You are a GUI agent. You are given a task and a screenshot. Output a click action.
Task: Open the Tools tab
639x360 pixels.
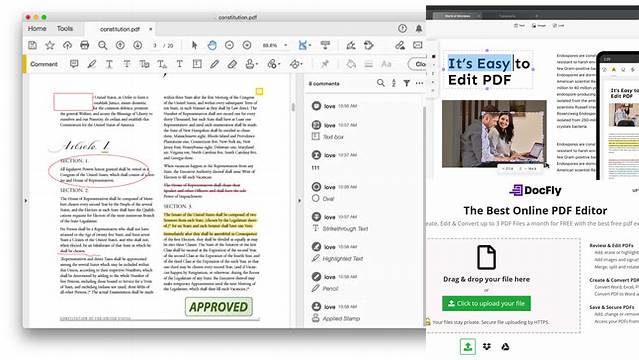65,29
